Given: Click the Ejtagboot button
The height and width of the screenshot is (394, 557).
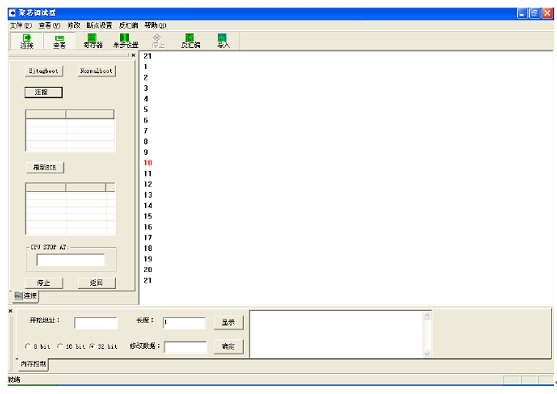Looking at the screenshot, I should [x=44, y=71].
